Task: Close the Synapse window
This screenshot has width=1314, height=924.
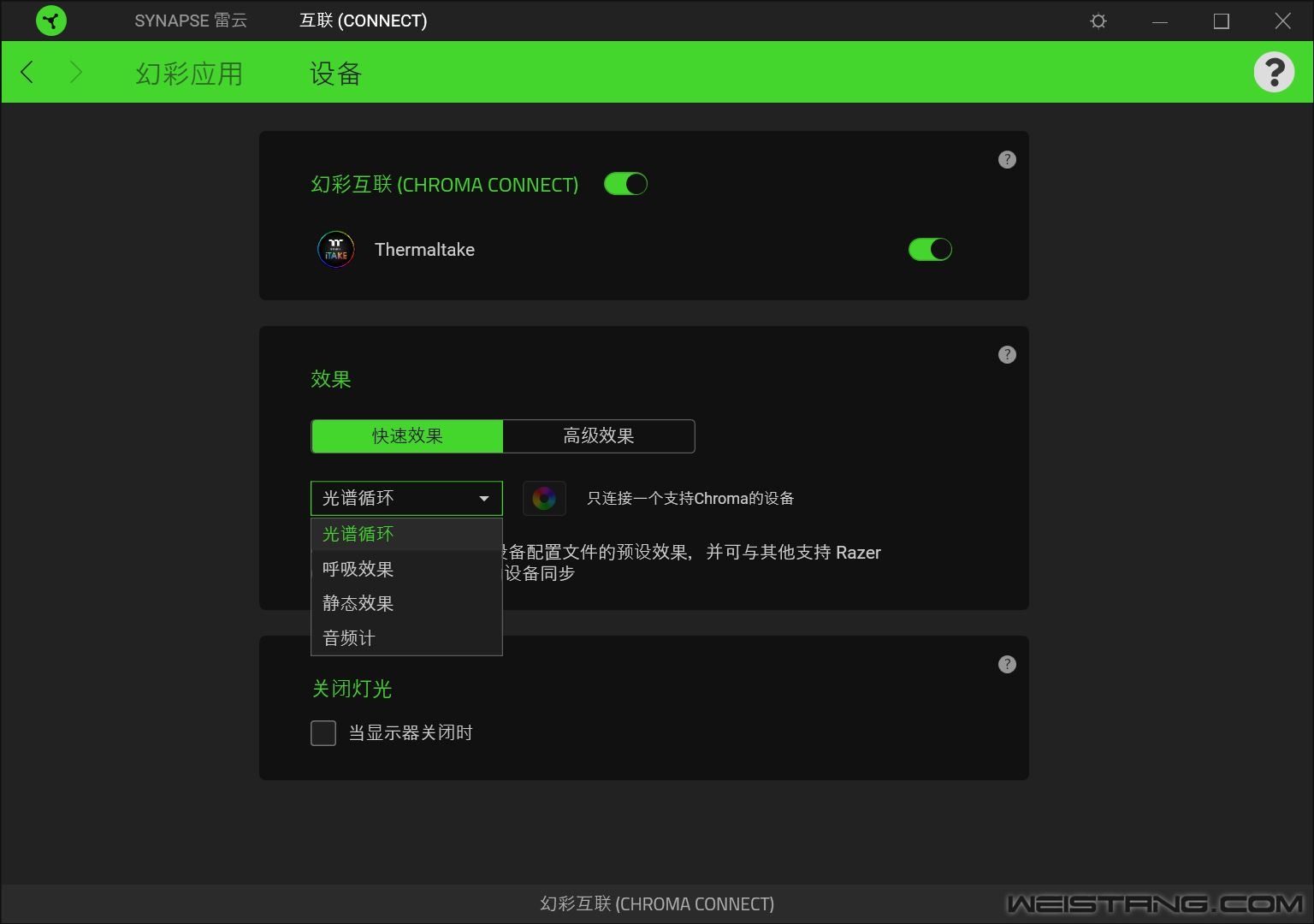Action: pos(1282,21)
